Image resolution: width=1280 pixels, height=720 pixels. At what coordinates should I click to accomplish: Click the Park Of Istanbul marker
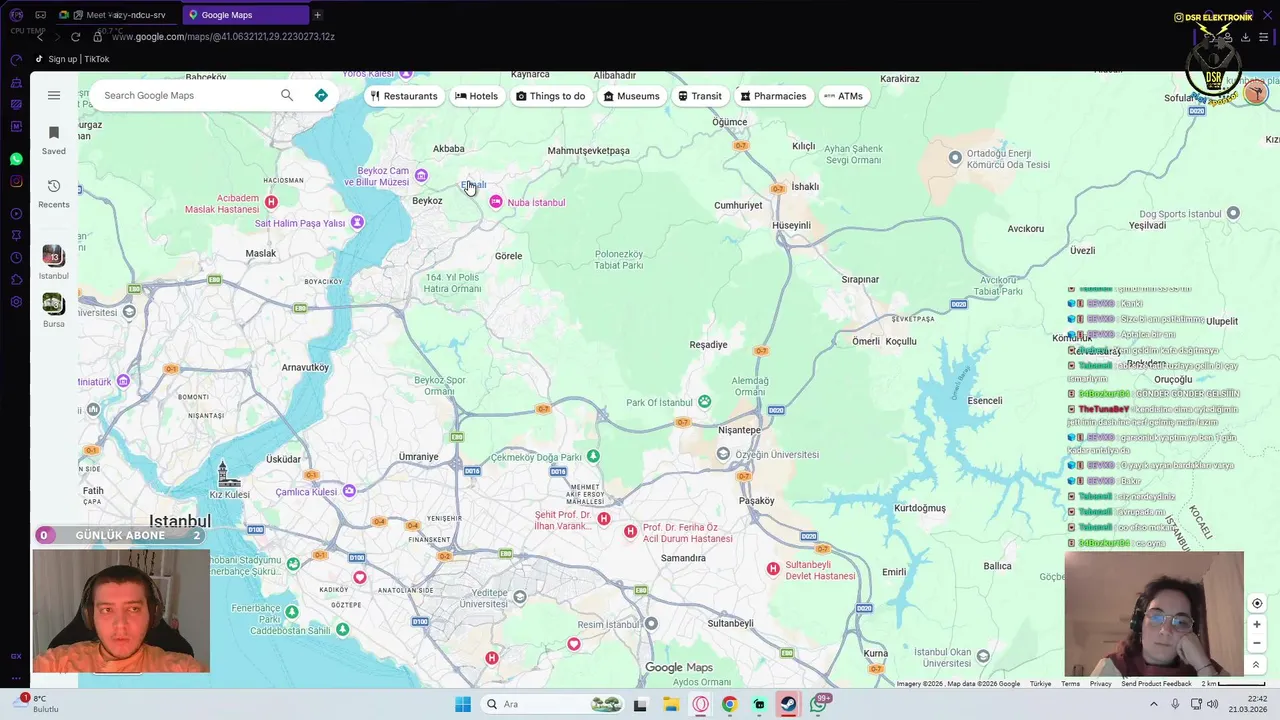705,402
